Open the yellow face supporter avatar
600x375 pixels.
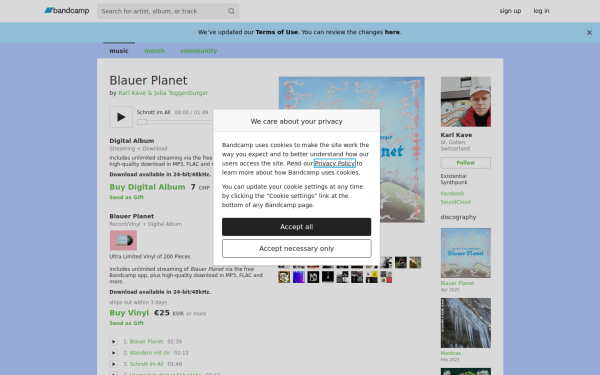click(x=284, y=277)
